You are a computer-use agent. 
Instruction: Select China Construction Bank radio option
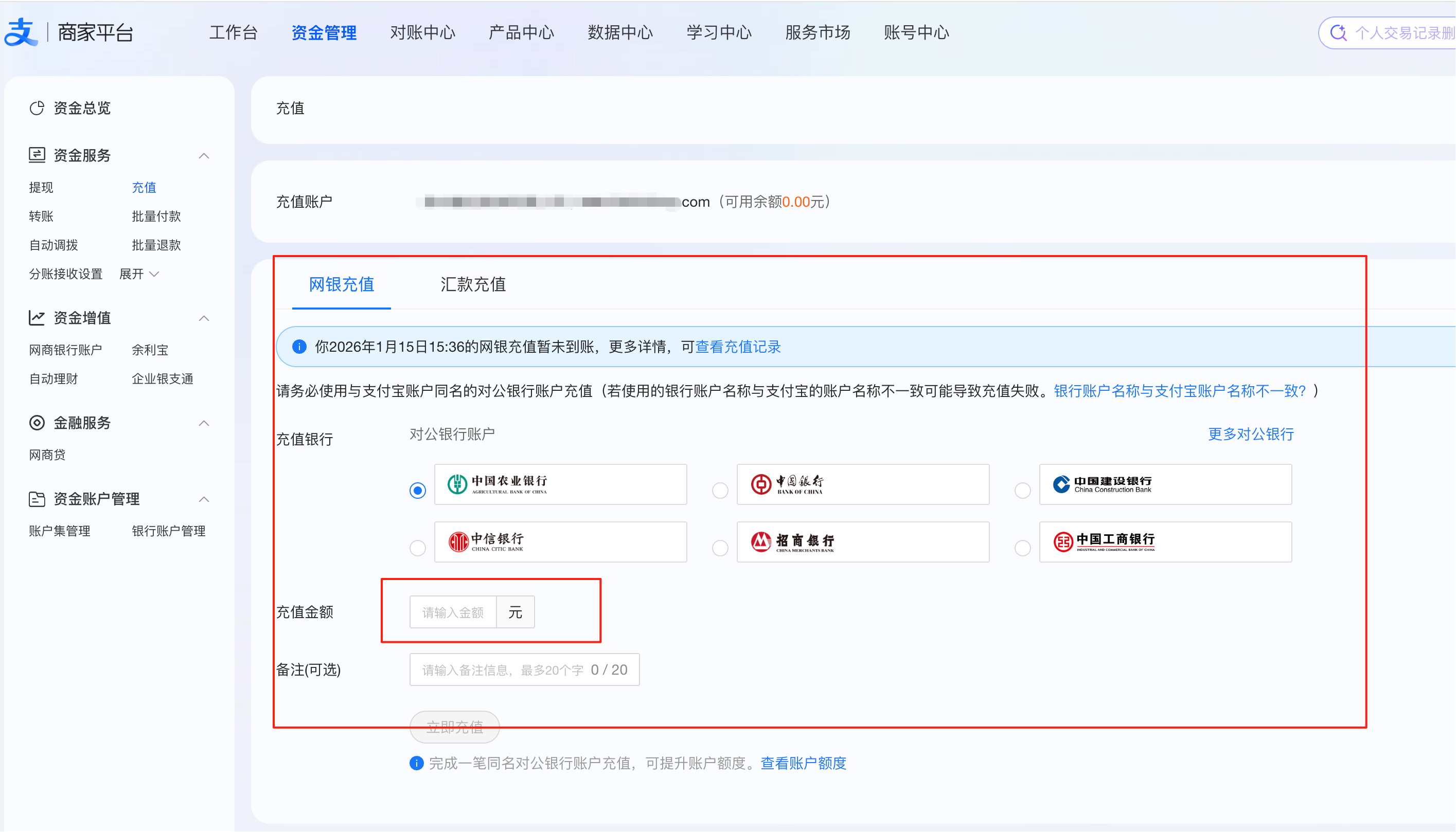click(1022, 490)
